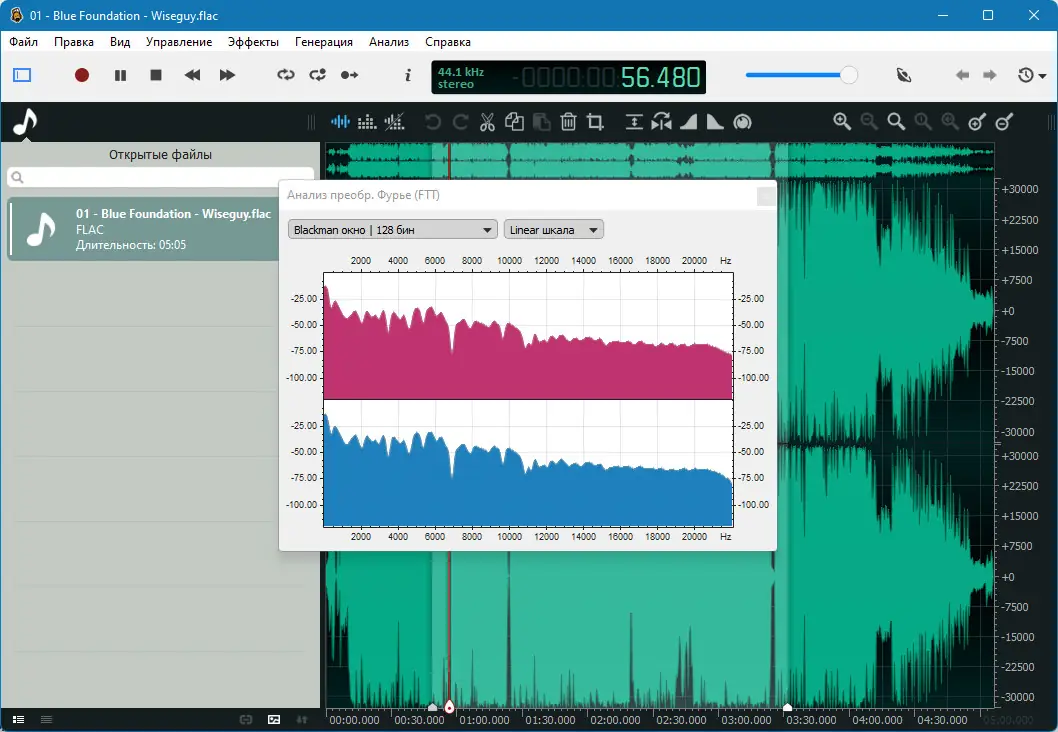
Task: Pause audio playback
Action: (120, 75)
